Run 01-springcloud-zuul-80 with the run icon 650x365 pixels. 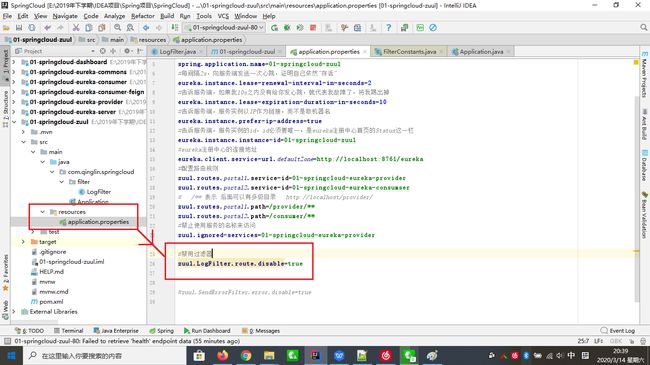[x=274, y=28]
